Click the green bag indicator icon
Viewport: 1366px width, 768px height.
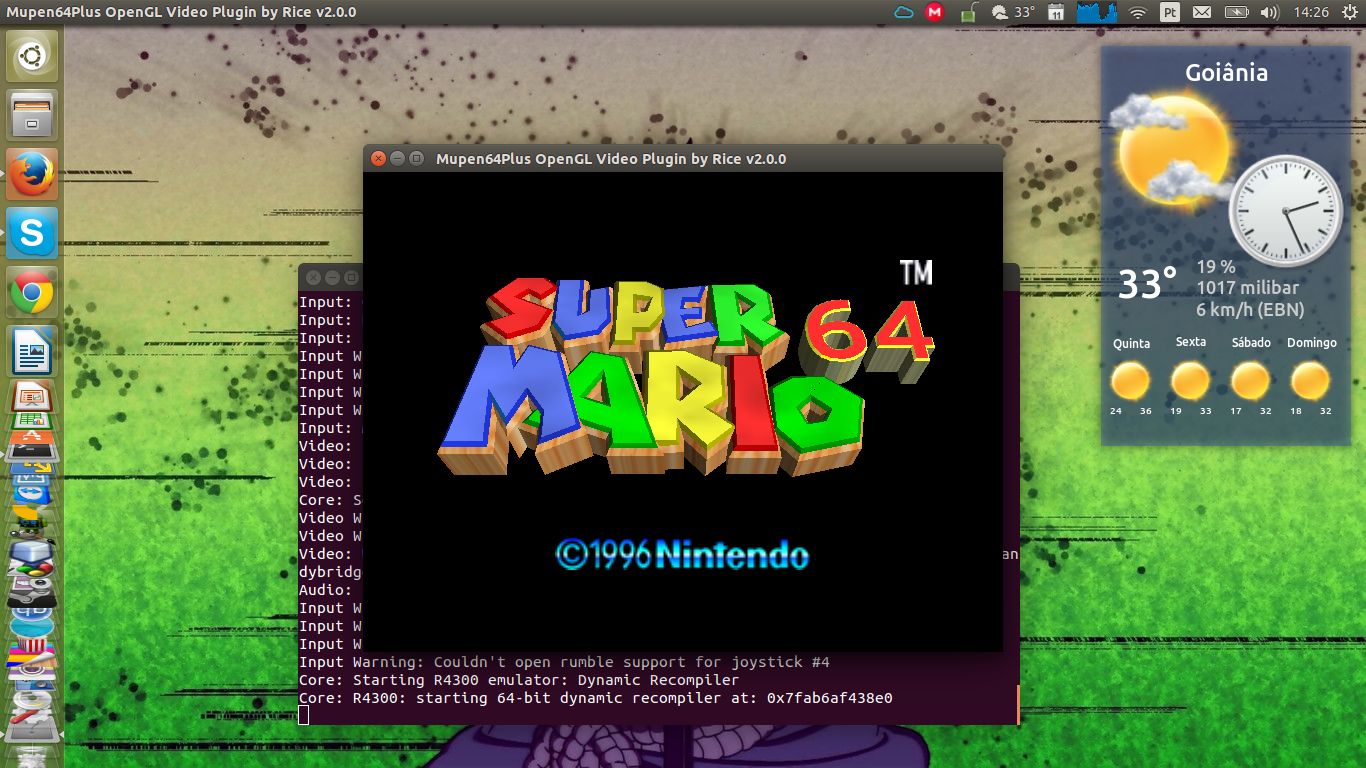968,12
